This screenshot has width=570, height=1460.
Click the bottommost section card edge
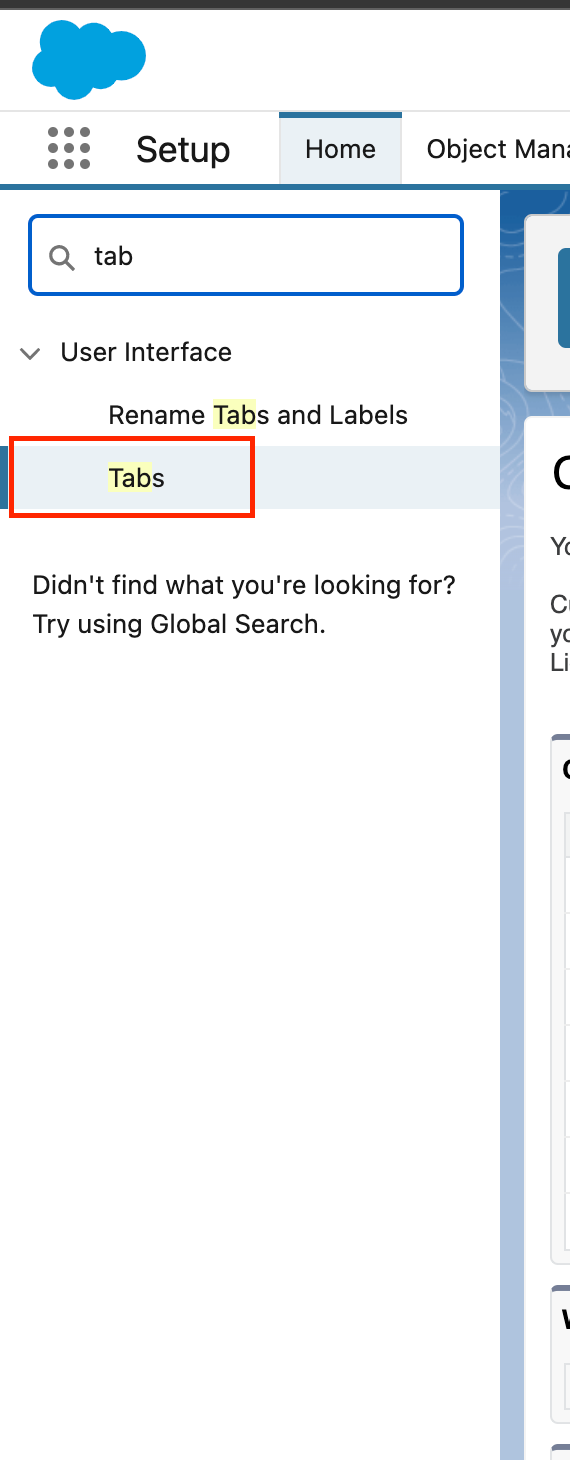point(561,1451)
